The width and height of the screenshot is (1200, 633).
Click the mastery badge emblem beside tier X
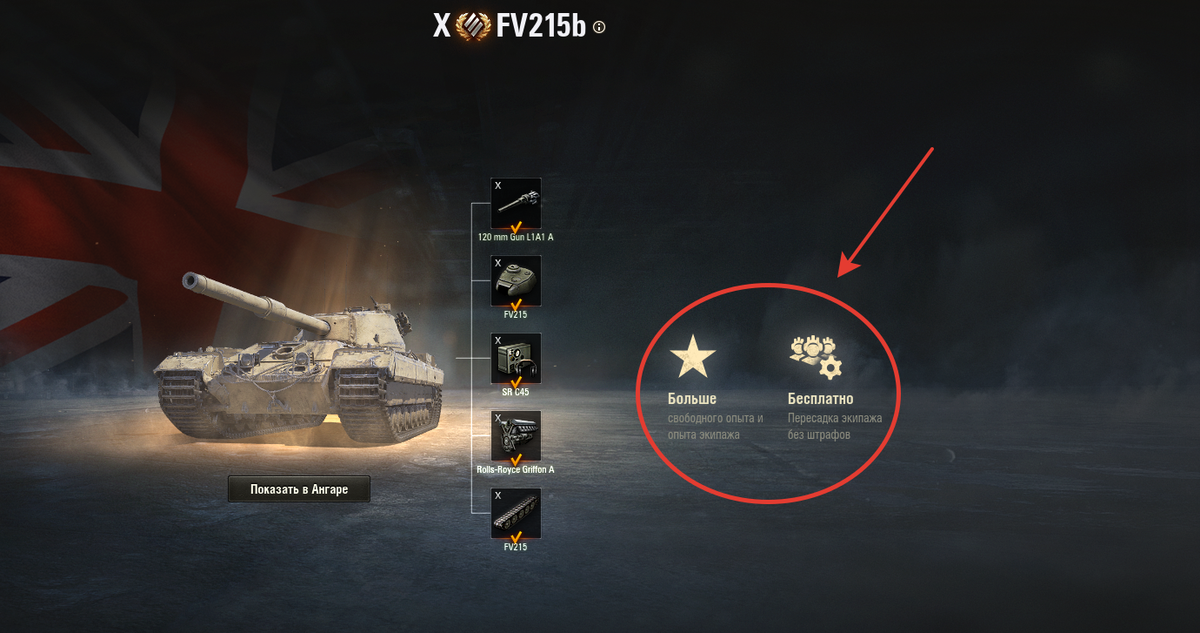(474, 26)
